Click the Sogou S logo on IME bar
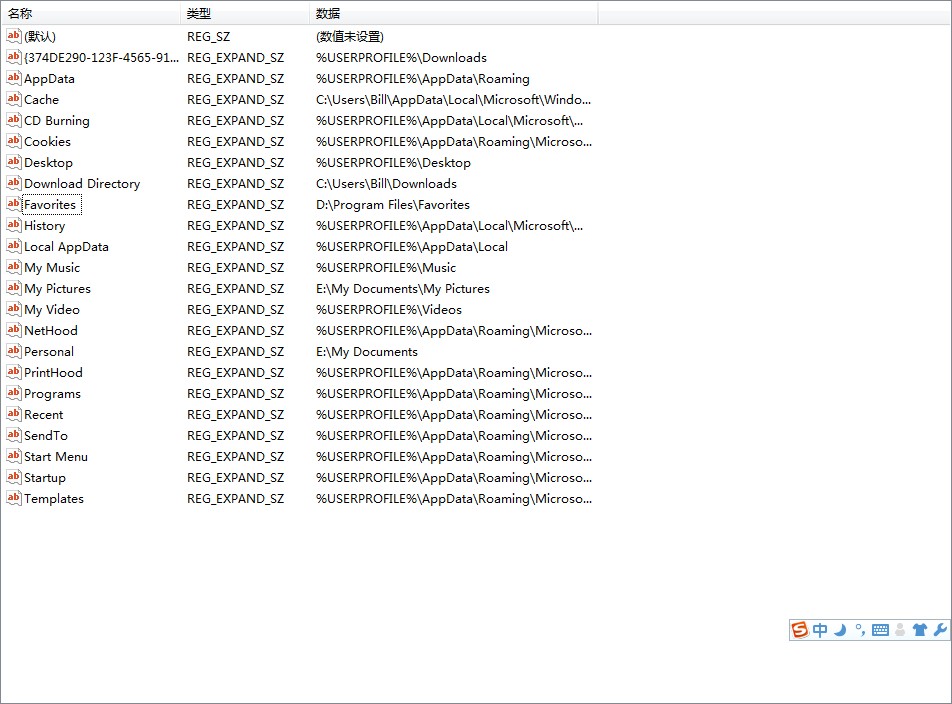952x704 pixels. (x=800, y=630)
